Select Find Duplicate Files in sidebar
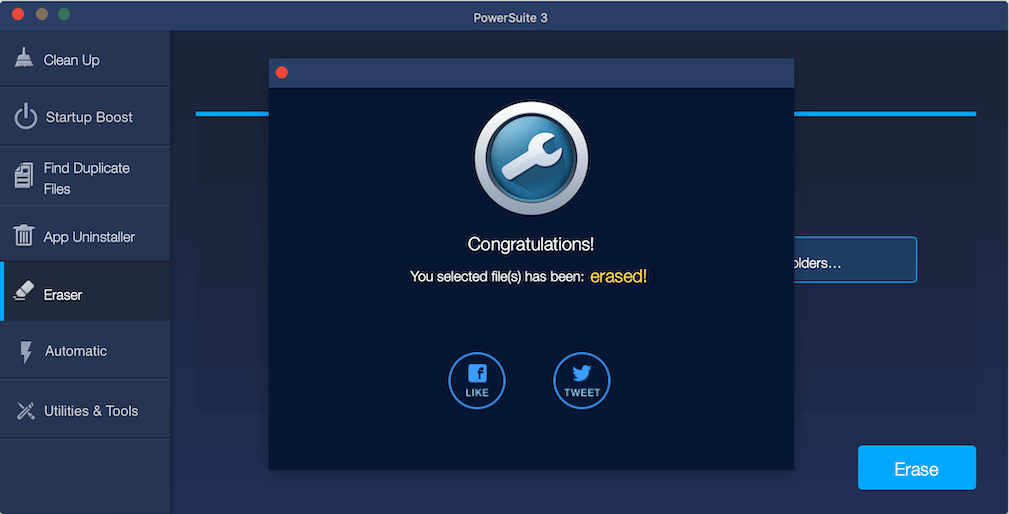Screen dimensions: 1009x514 click(85, 177)
